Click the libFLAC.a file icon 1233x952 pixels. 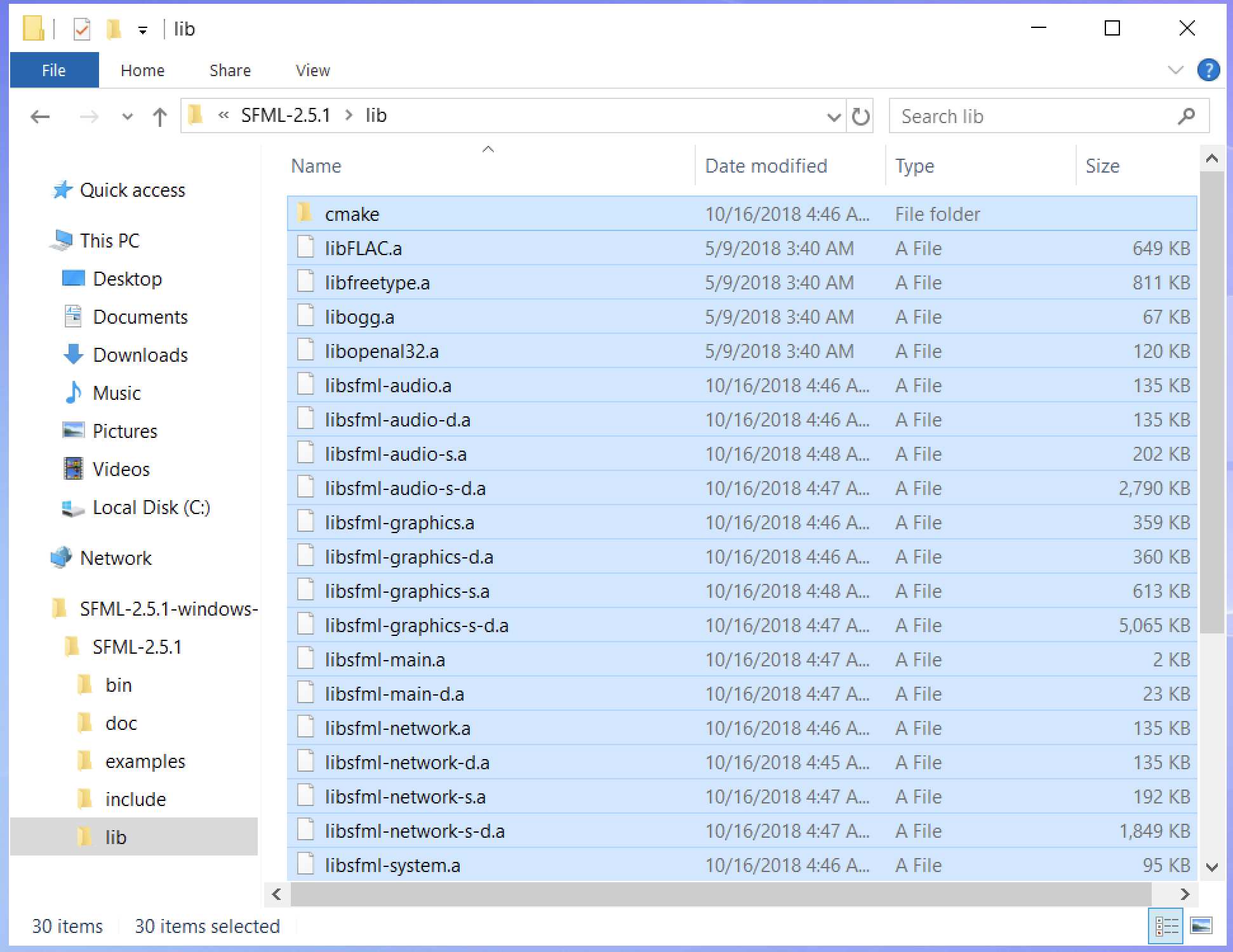point(305,247)
